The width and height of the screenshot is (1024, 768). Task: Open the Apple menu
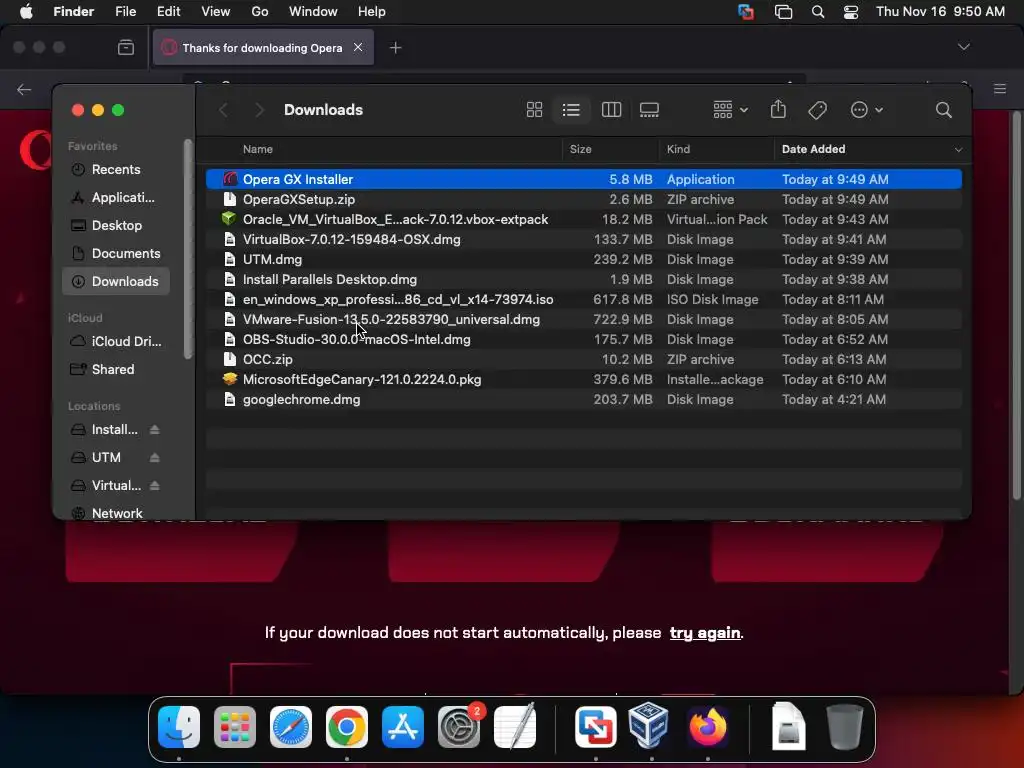(x=26, y=12)
